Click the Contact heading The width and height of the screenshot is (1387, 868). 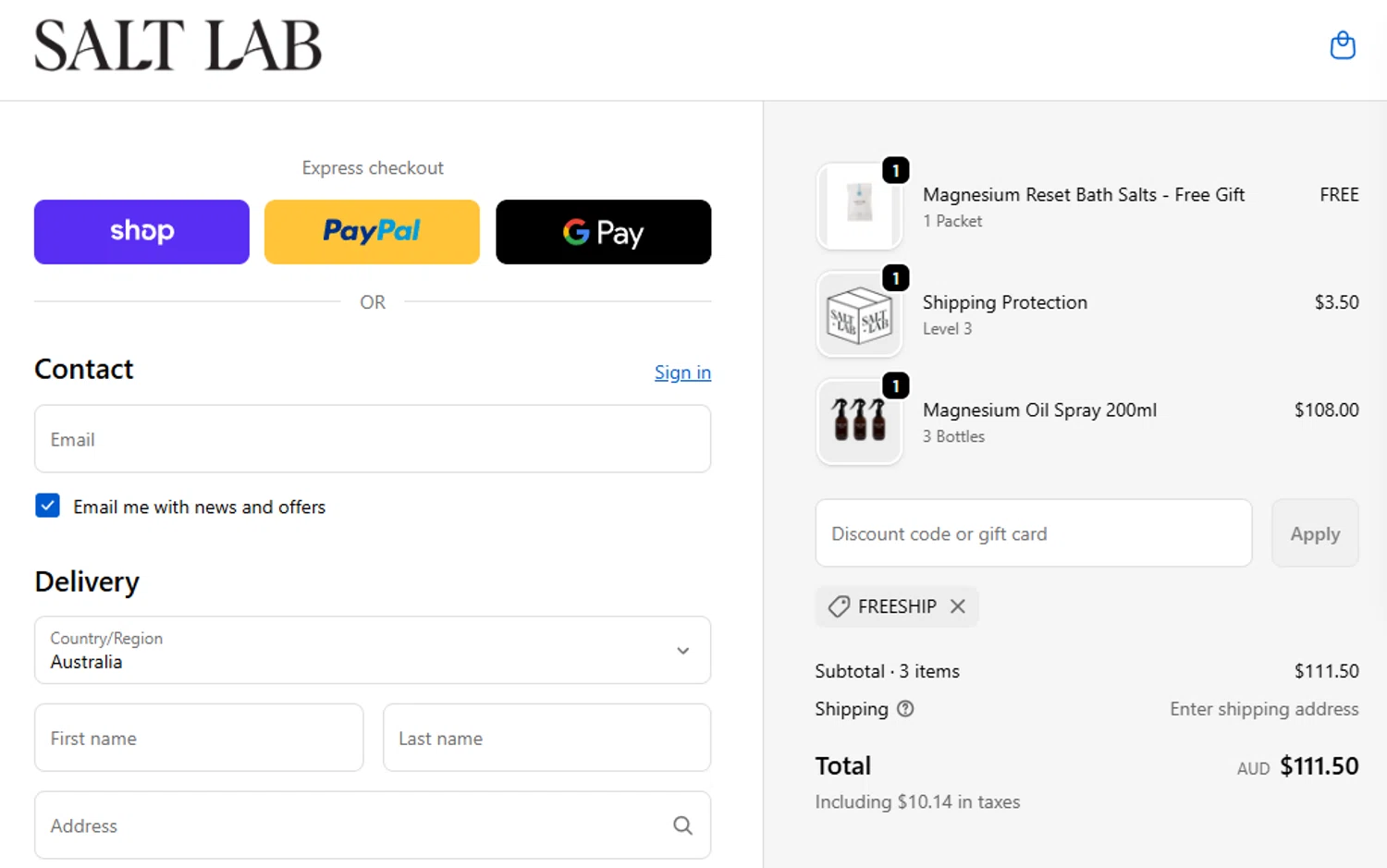pyautogui.click(x=84, y=369)
